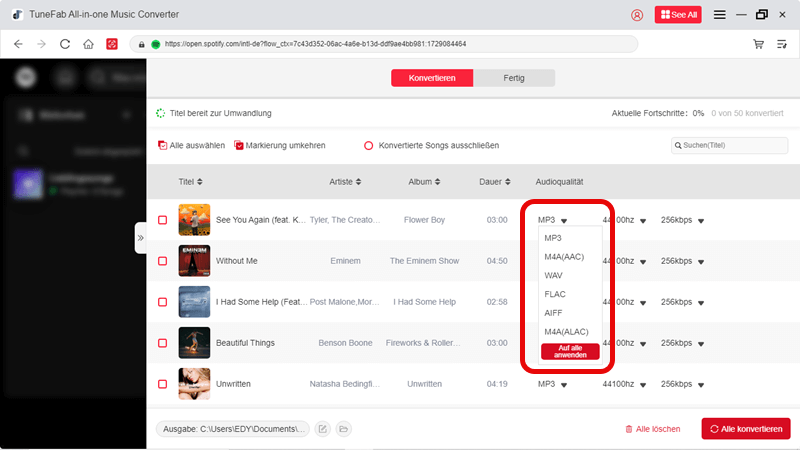Tick checkbox for See You Again
Screen dimensions: 800x450
162,220
